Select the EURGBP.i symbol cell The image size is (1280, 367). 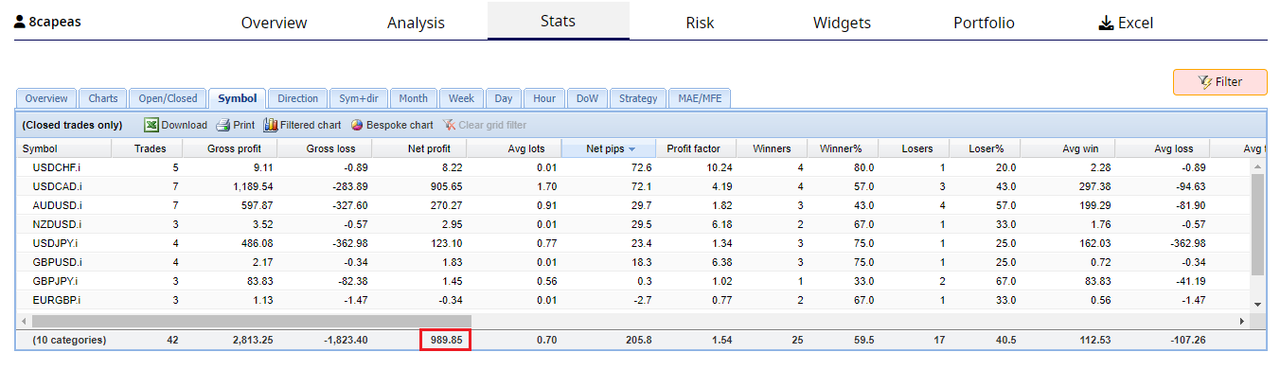click(57, 300)
